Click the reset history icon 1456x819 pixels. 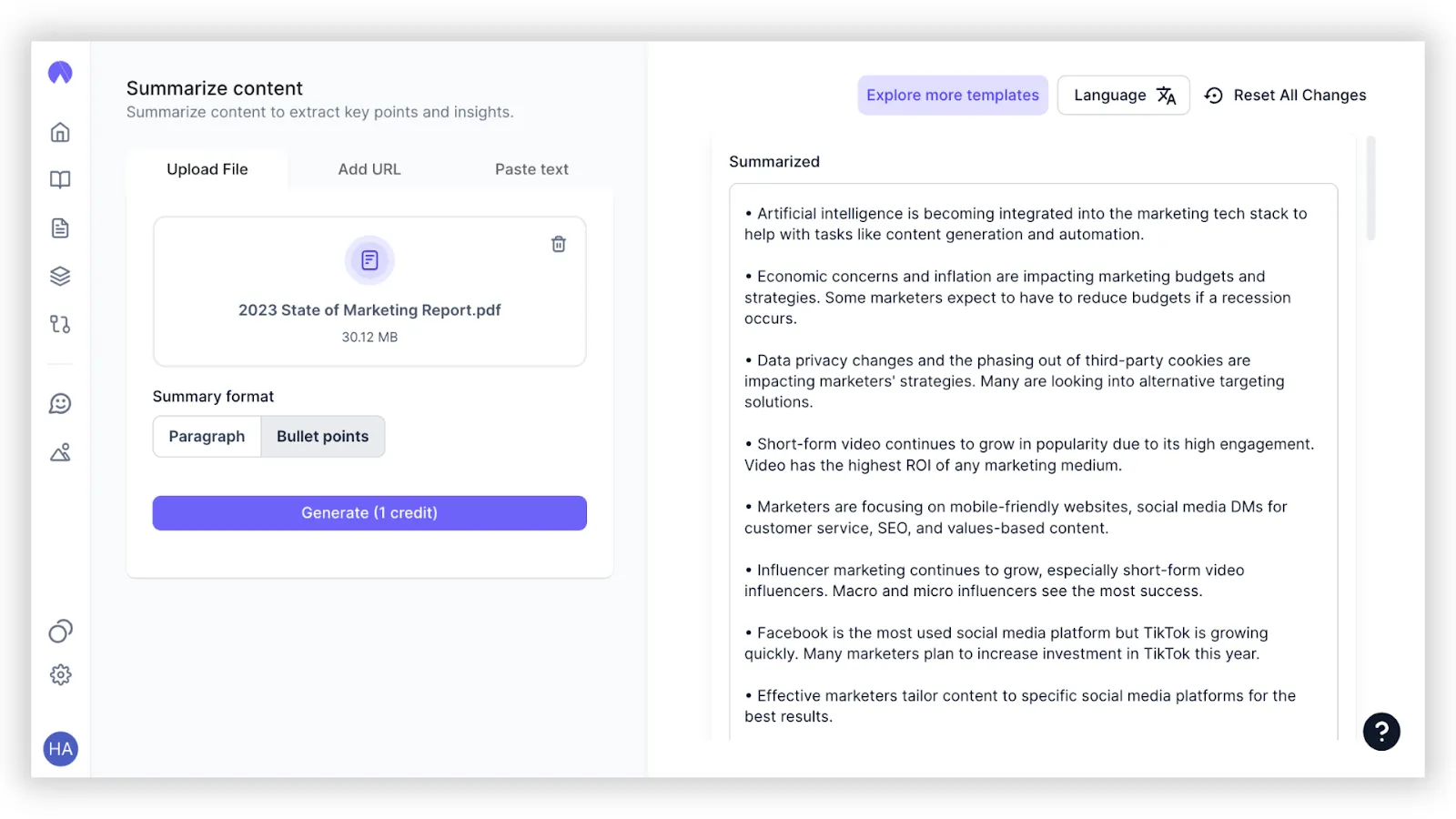(1214, 96)
